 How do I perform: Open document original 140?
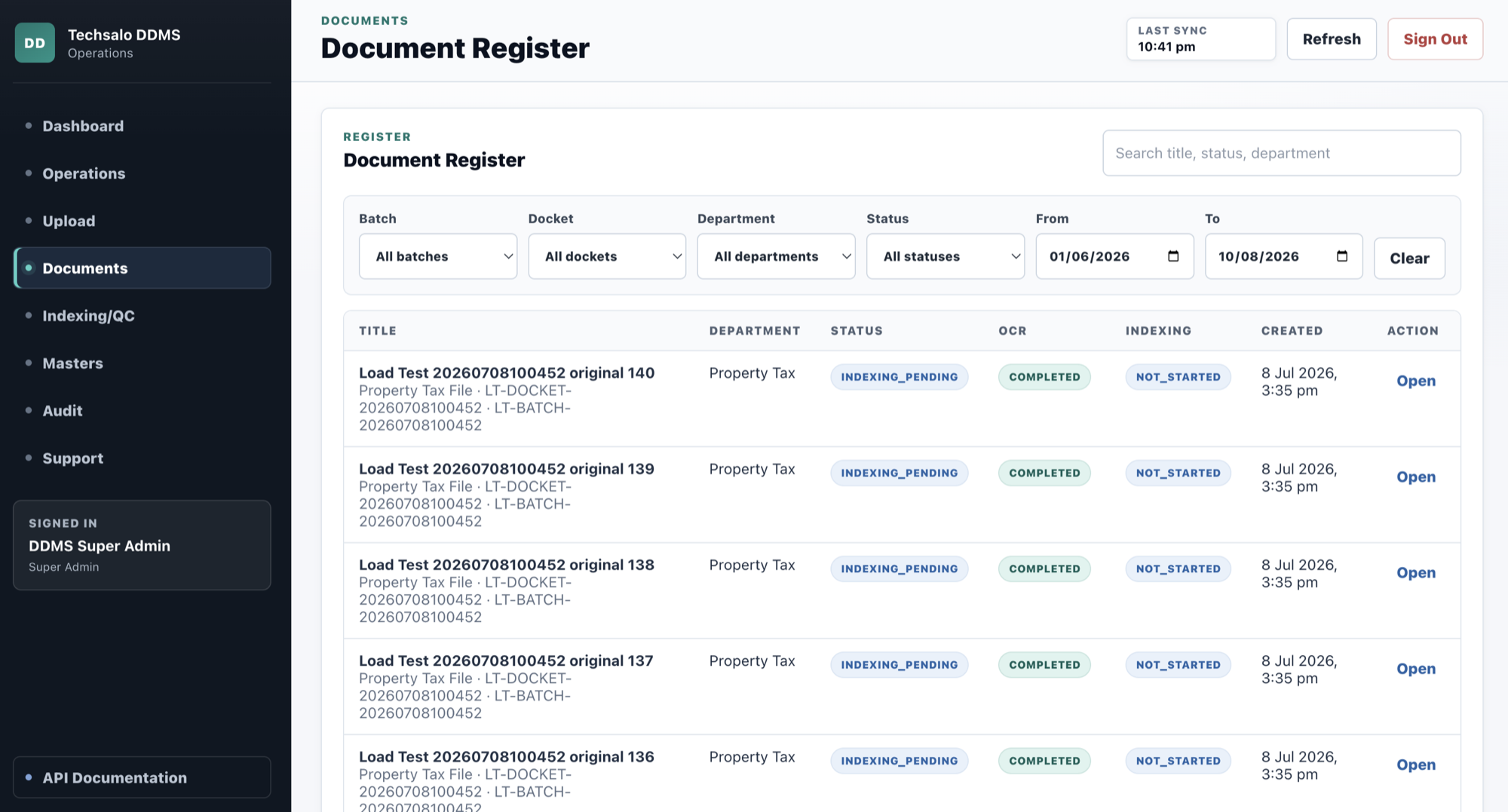coord(1415,381)
